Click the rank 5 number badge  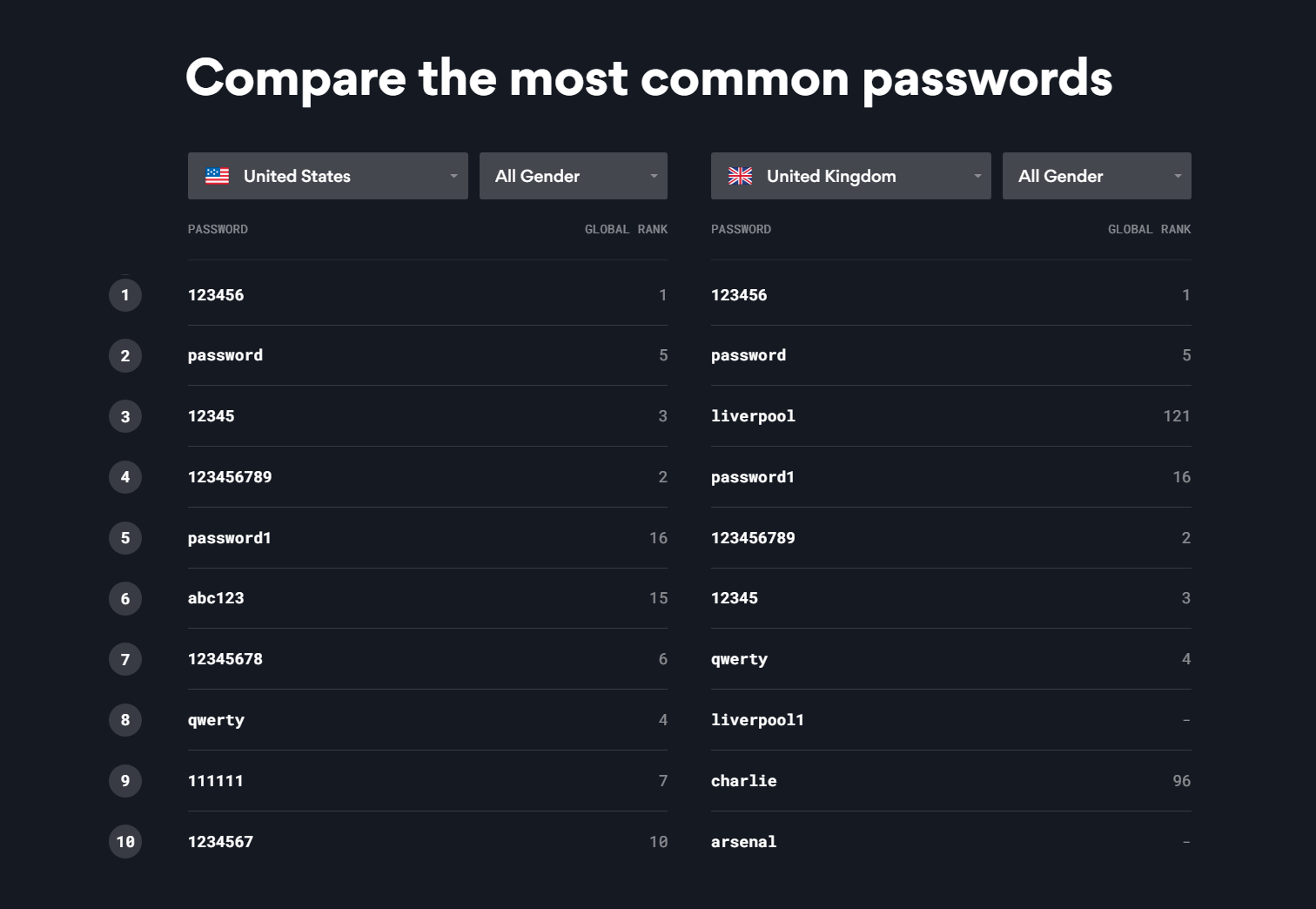[x=125, y=538]
